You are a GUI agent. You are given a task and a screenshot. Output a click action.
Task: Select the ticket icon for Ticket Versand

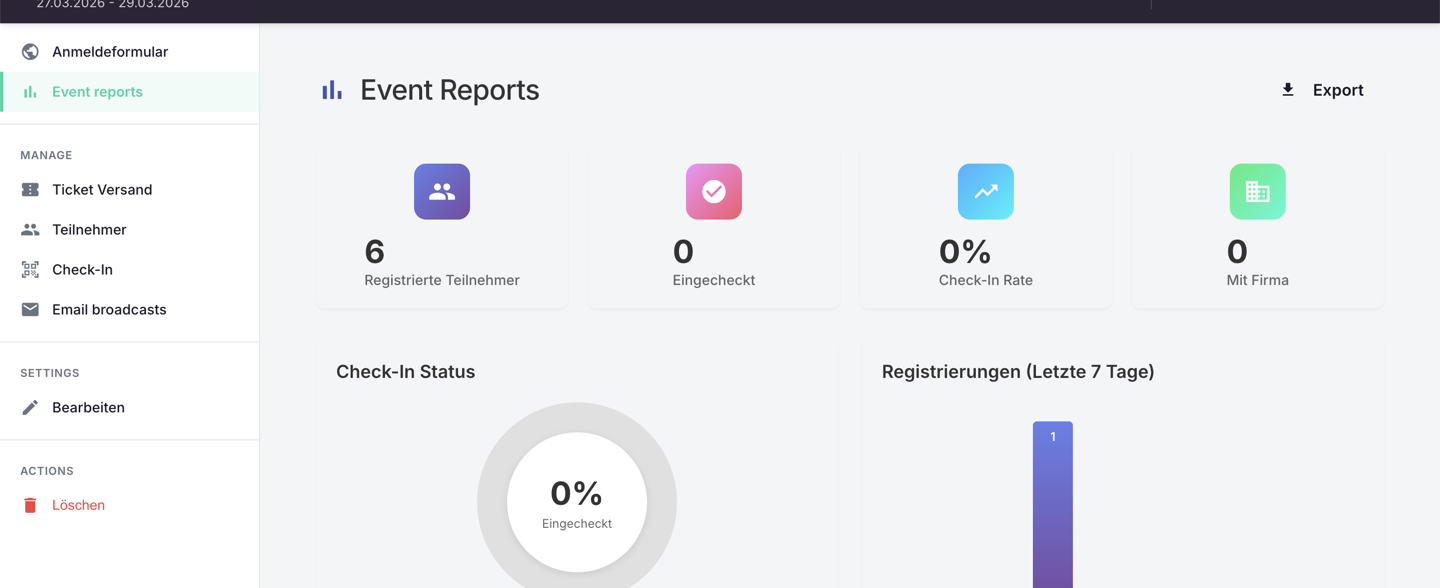pyautogui.click(x=30, y=189)
